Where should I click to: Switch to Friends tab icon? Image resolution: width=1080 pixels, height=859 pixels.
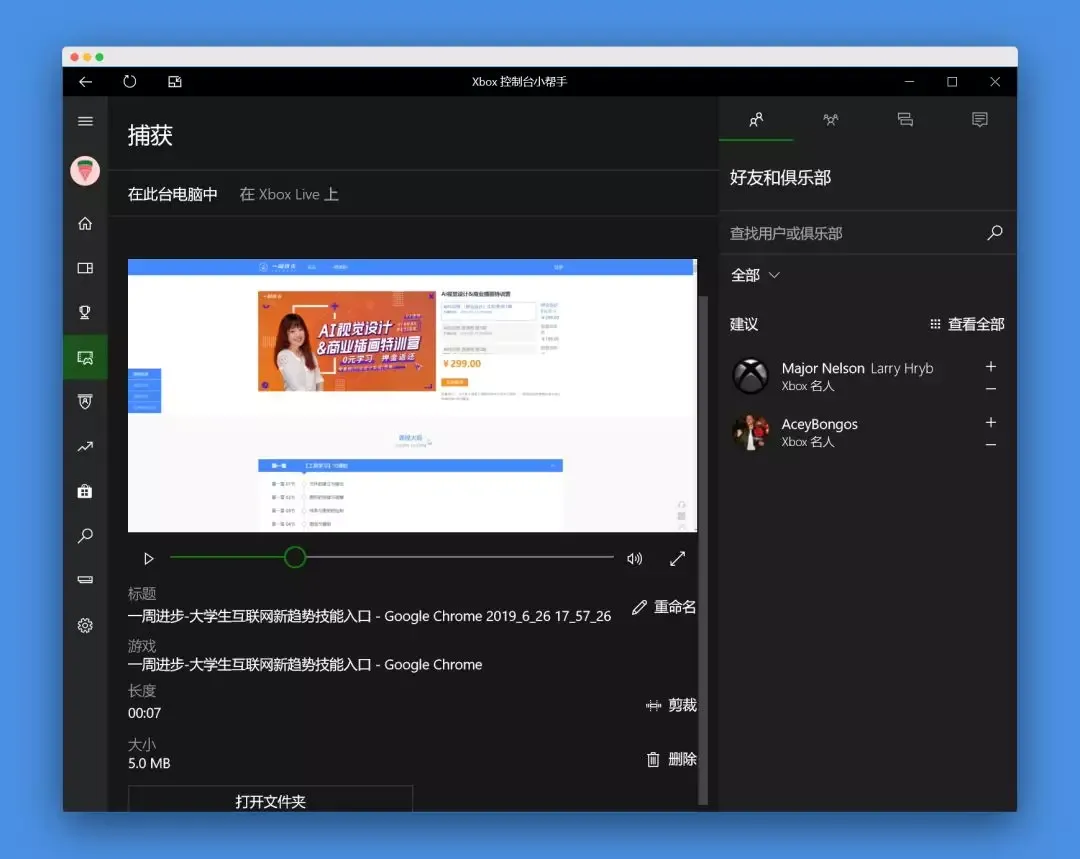(x=756, y=120)
